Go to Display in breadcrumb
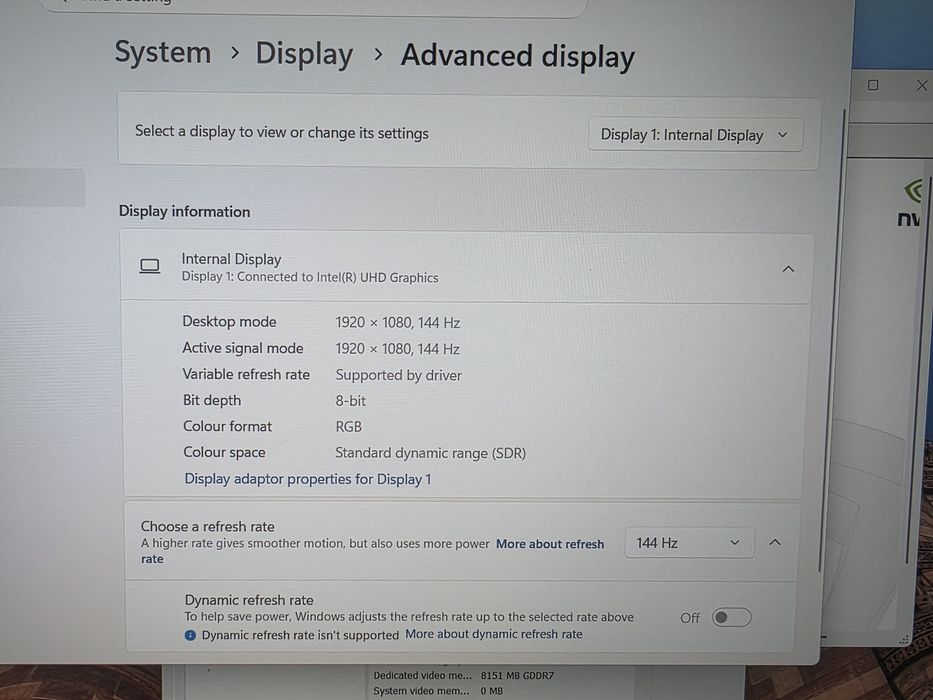Viewport: 933px width, 700px height. coord(304,54)
